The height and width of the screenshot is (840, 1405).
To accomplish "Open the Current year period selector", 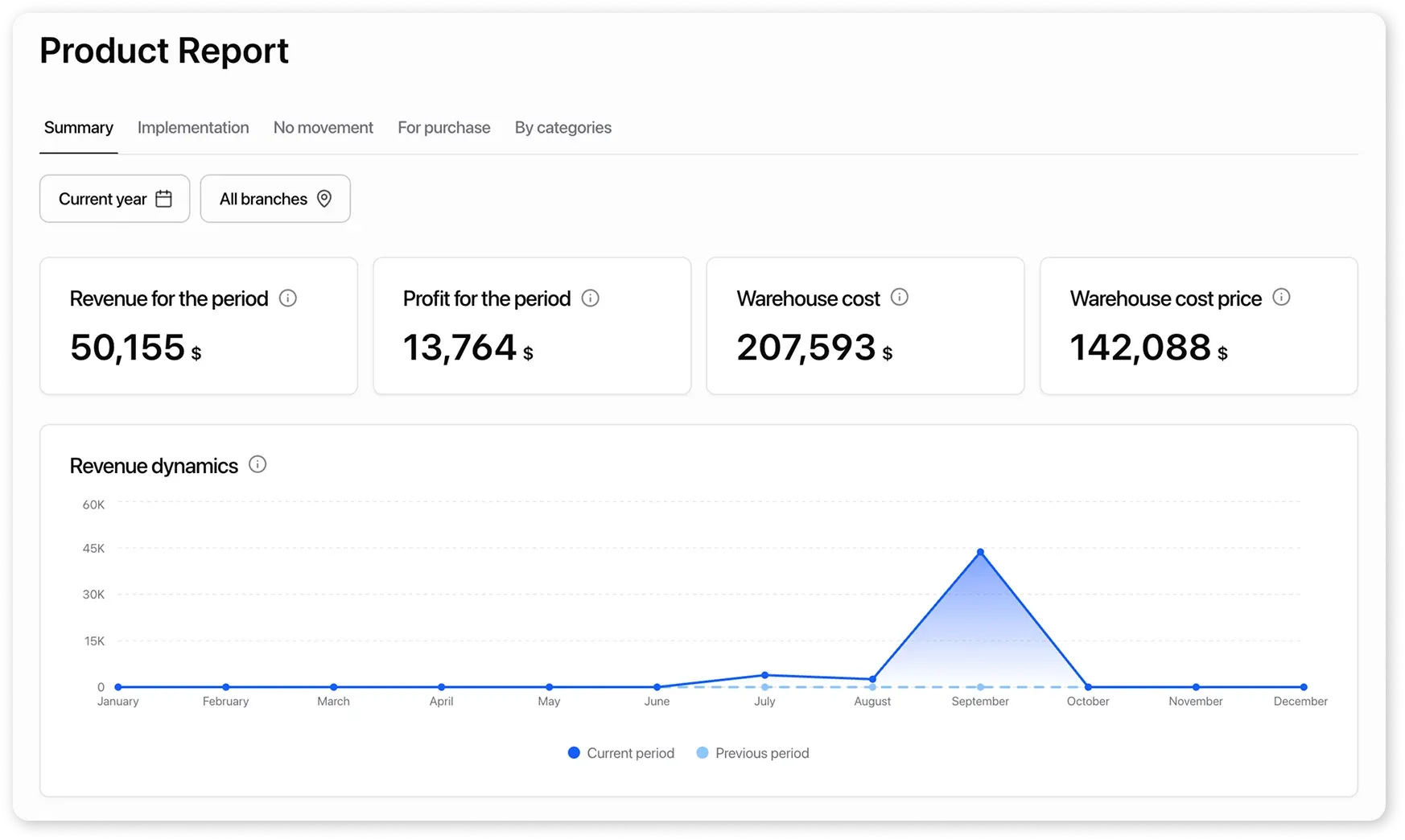I will [x=114, y=198].
